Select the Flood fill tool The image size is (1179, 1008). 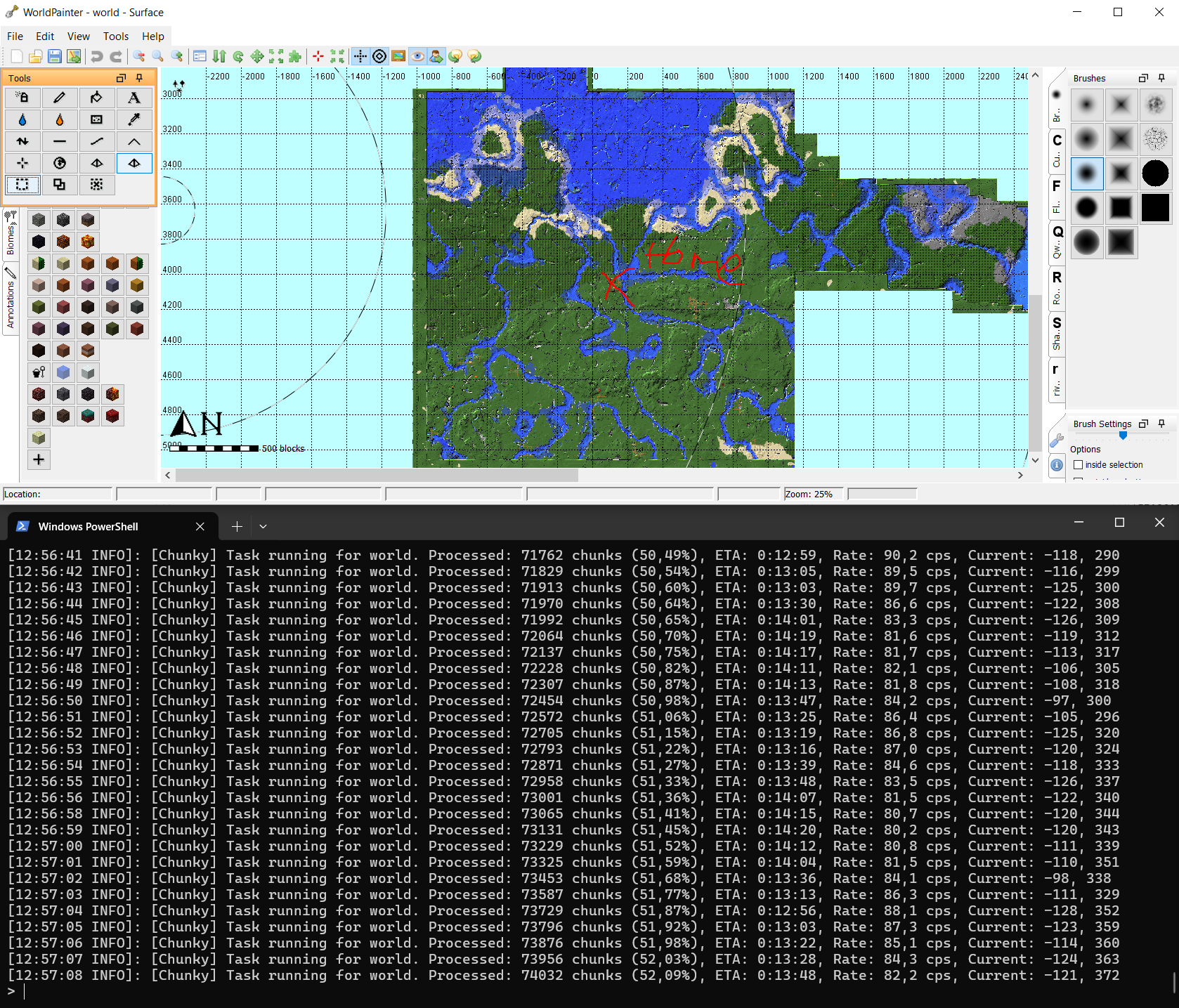[x=97, y=98]
